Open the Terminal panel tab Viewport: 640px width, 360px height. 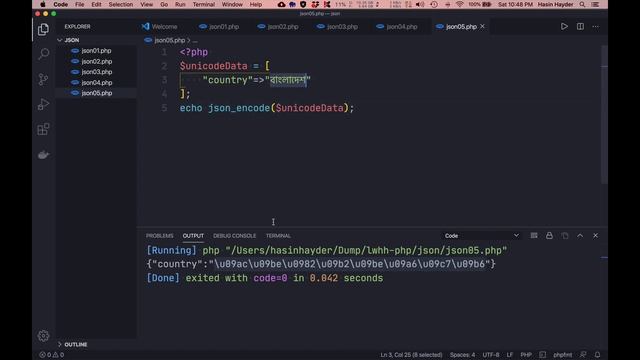(x=278, y=236)
